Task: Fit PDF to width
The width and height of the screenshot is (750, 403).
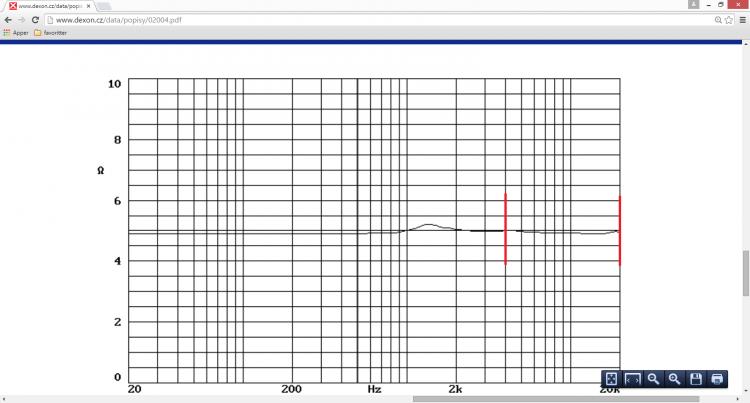Action: click(x=632, y=379)
